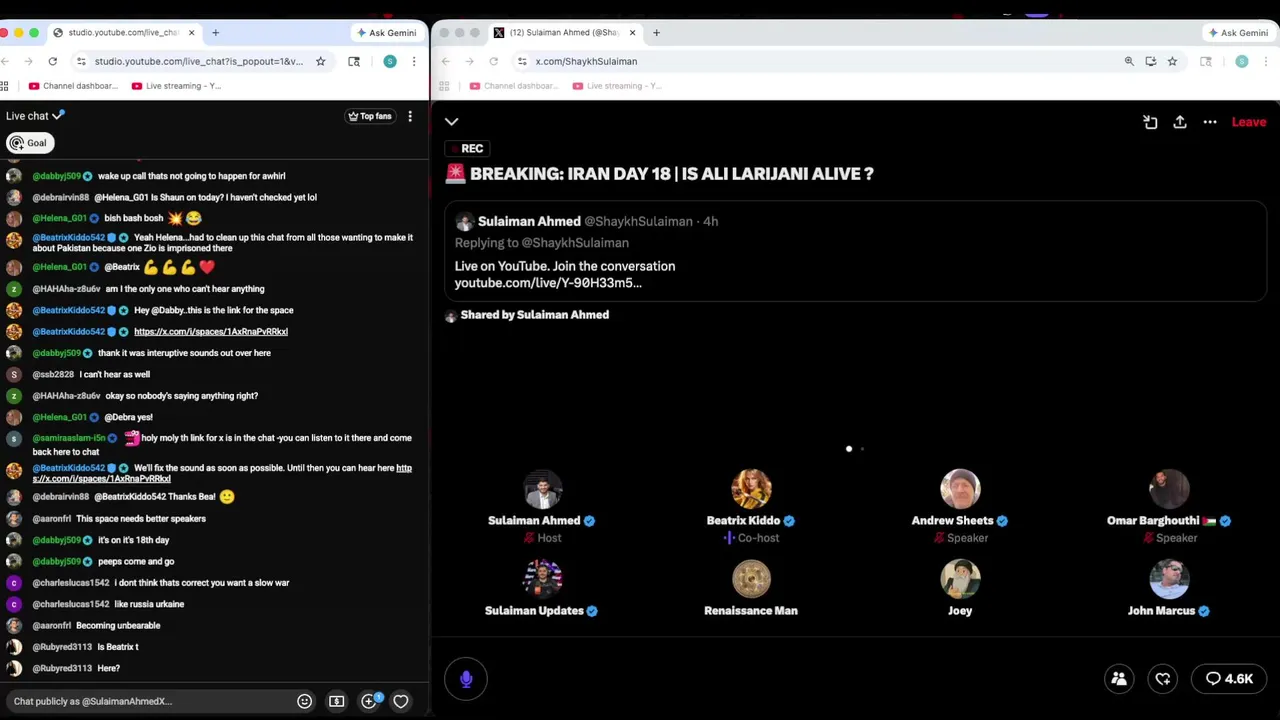The image size is (1280, 720).
Task: Click the second page dot in the Space
Action: pos(862,449)
